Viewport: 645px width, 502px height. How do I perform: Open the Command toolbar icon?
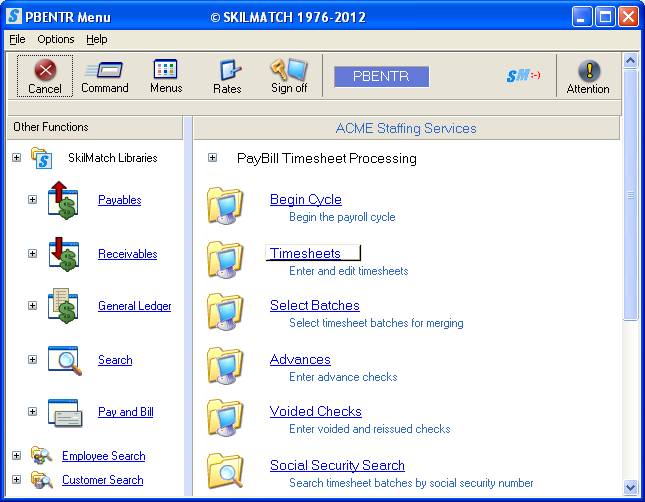[104, 70]
